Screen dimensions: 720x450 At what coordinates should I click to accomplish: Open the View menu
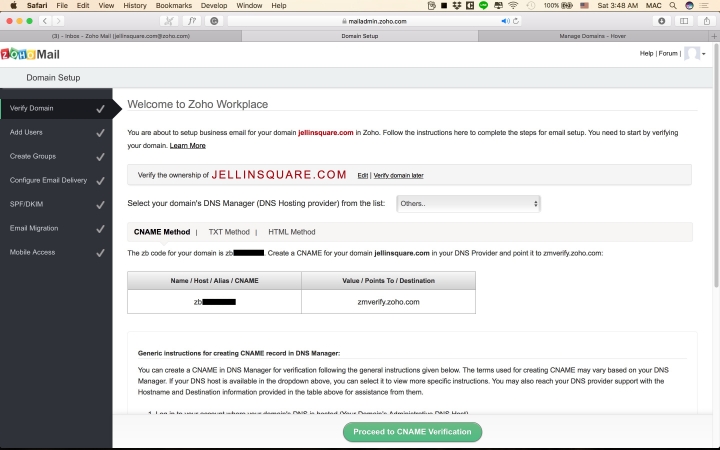(106, 6)
